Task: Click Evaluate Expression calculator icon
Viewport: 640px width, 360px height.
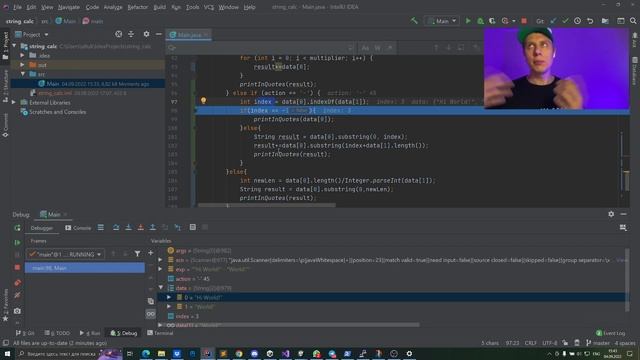Action: [x=193, y=227]
